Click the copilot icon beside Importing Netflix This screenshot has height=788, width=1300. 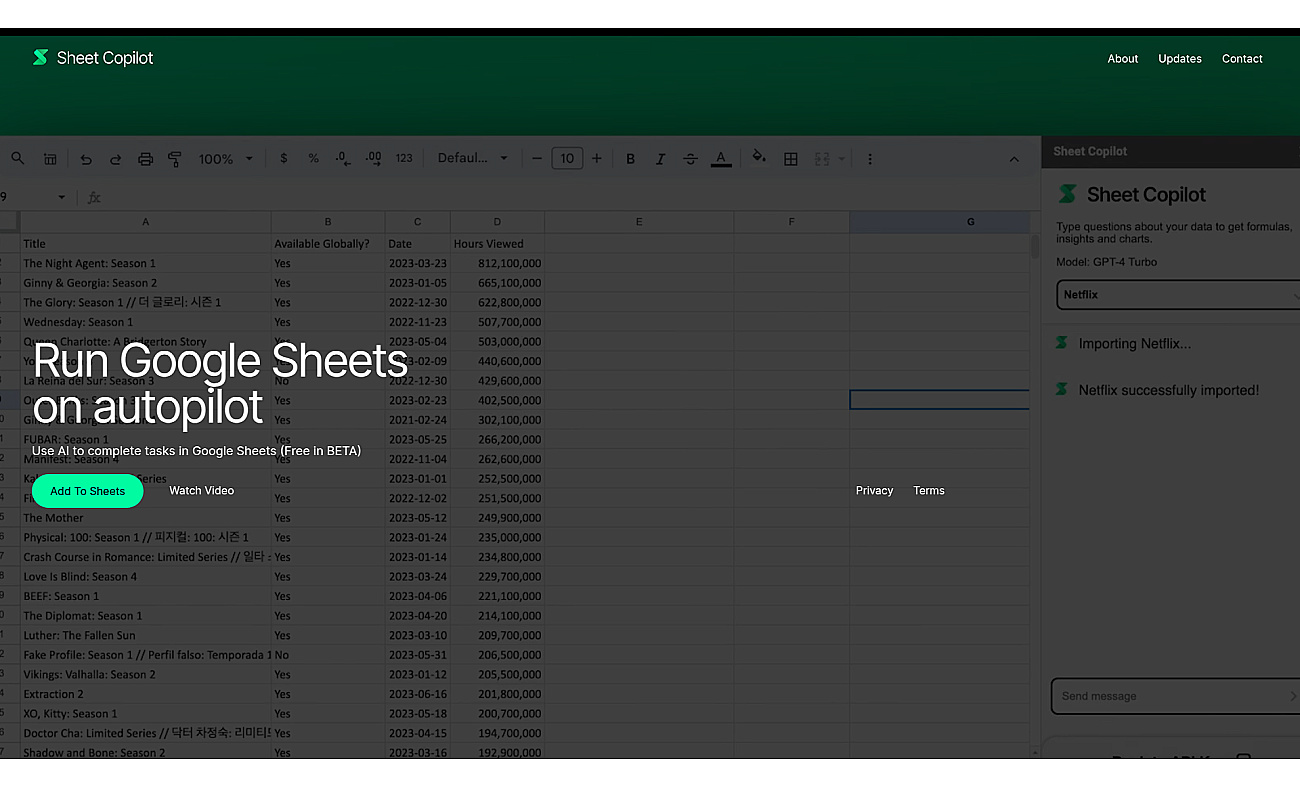[x=1062, y=343]
